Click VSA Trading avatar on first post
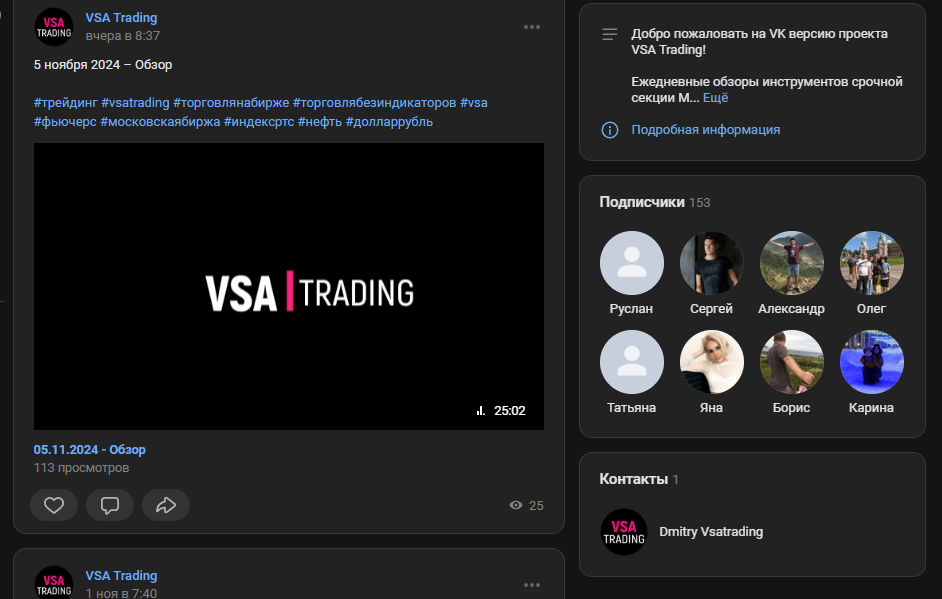 tap(54, 27)
